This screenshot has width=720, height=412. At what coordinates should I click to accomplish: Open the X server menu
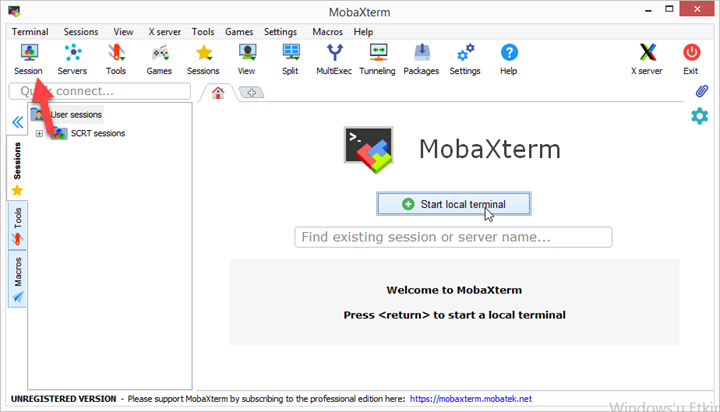tap(164, 32)
